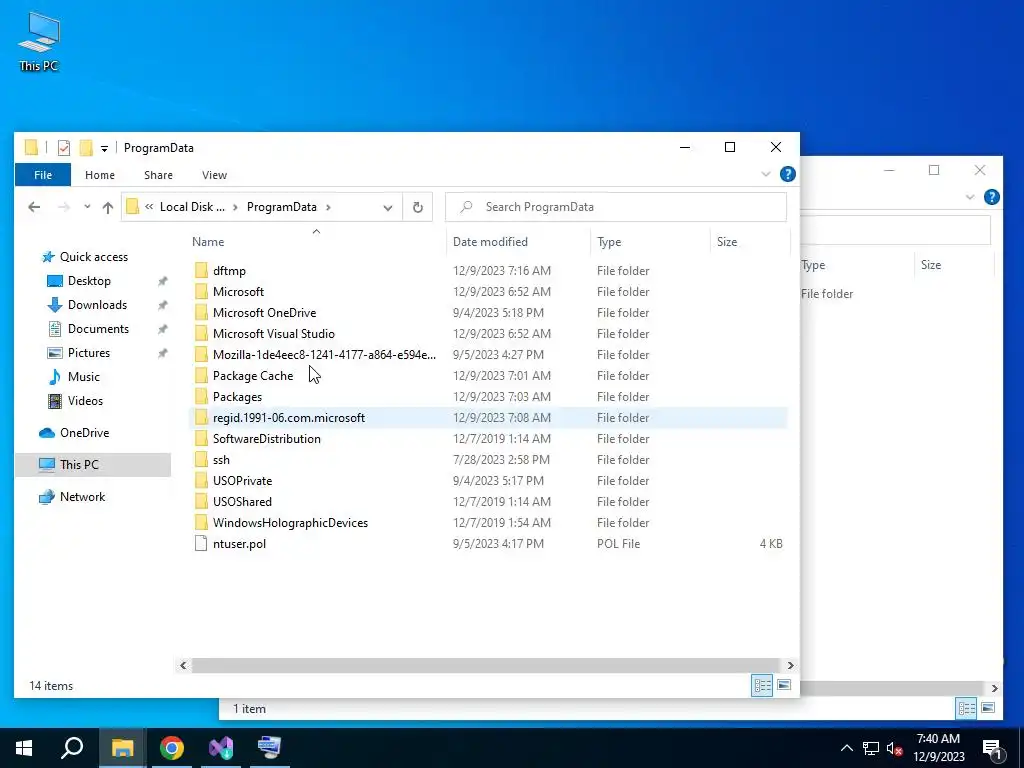Switch to large icons view in ProgramData
The image size is (1024, 768).
[x=784, y=685]
